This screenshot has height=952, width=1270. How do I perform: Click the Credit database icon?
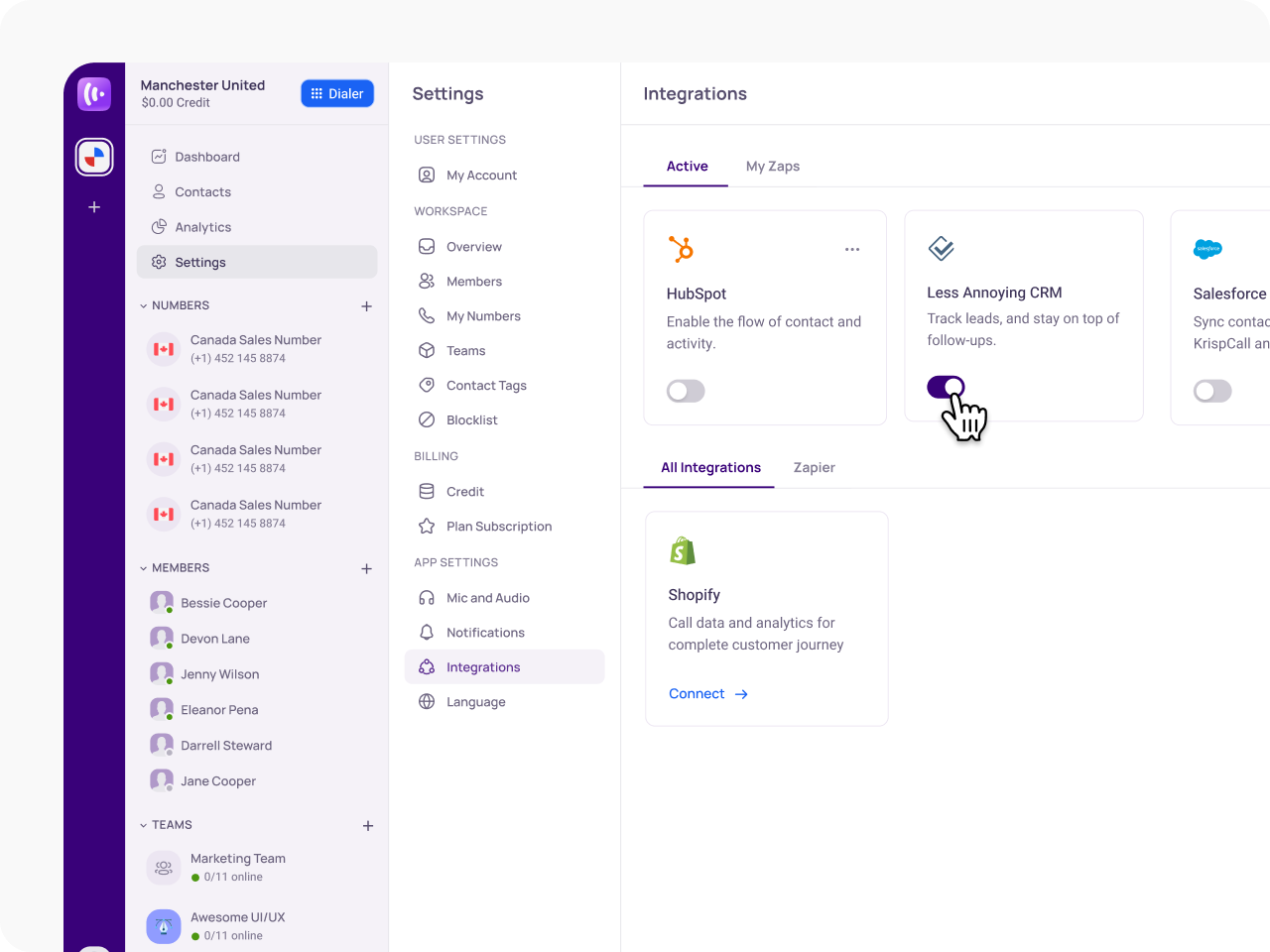pos(427,492)
